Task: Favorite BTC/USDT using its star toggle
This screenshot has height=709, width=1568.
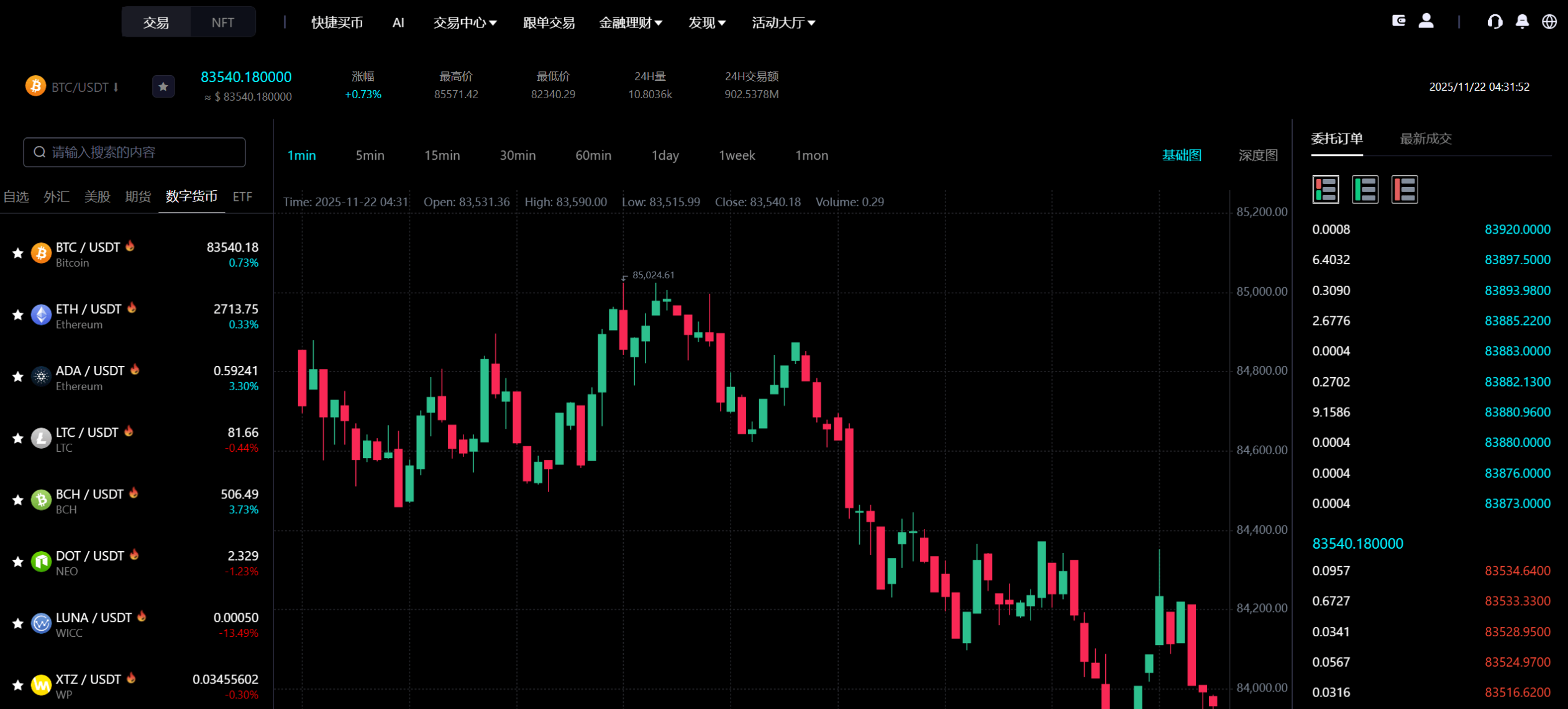Action: [x=17, y=252]
